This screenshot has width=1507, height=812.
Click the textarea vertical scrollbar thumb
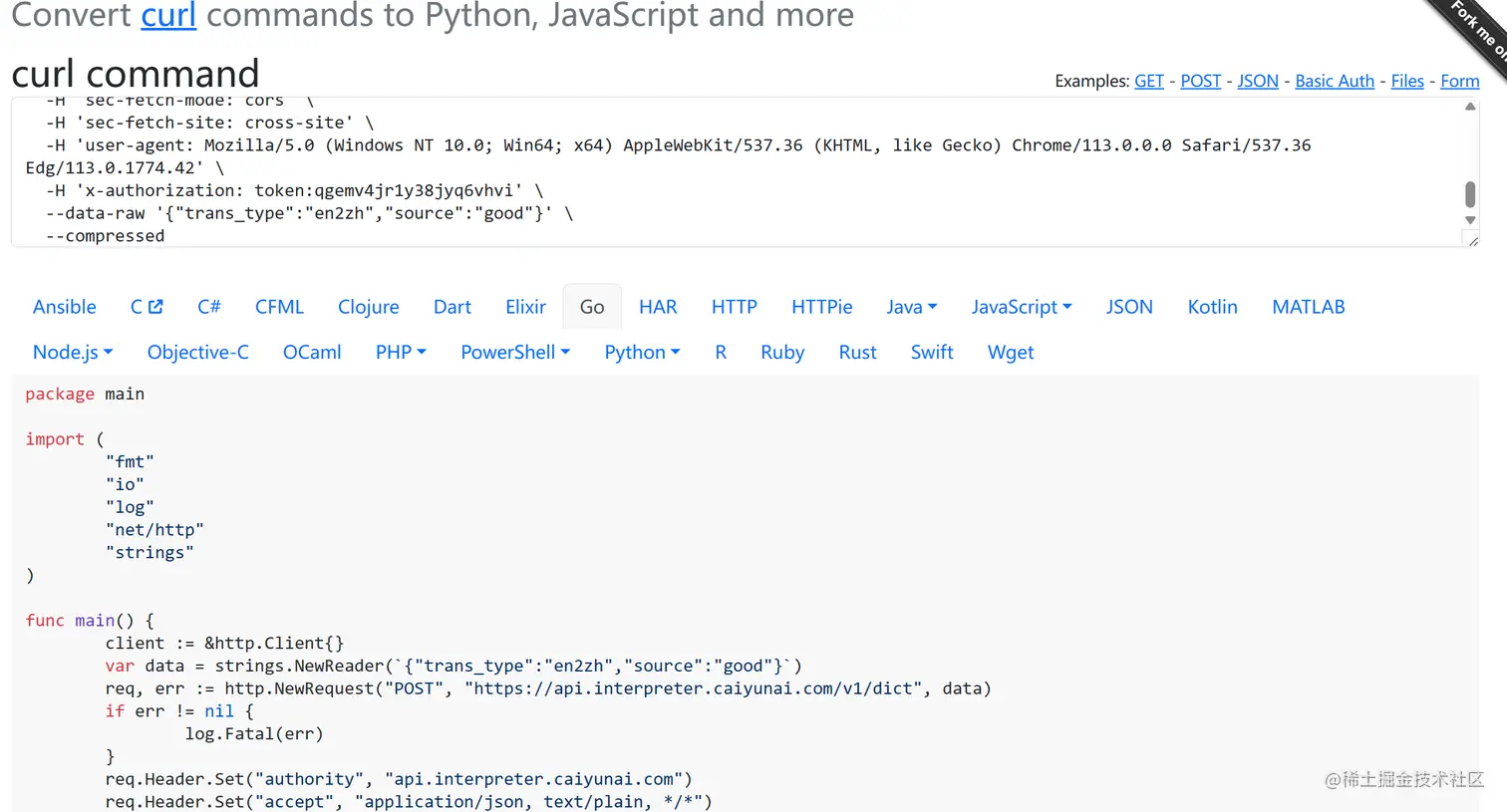tap(1470, 193)
